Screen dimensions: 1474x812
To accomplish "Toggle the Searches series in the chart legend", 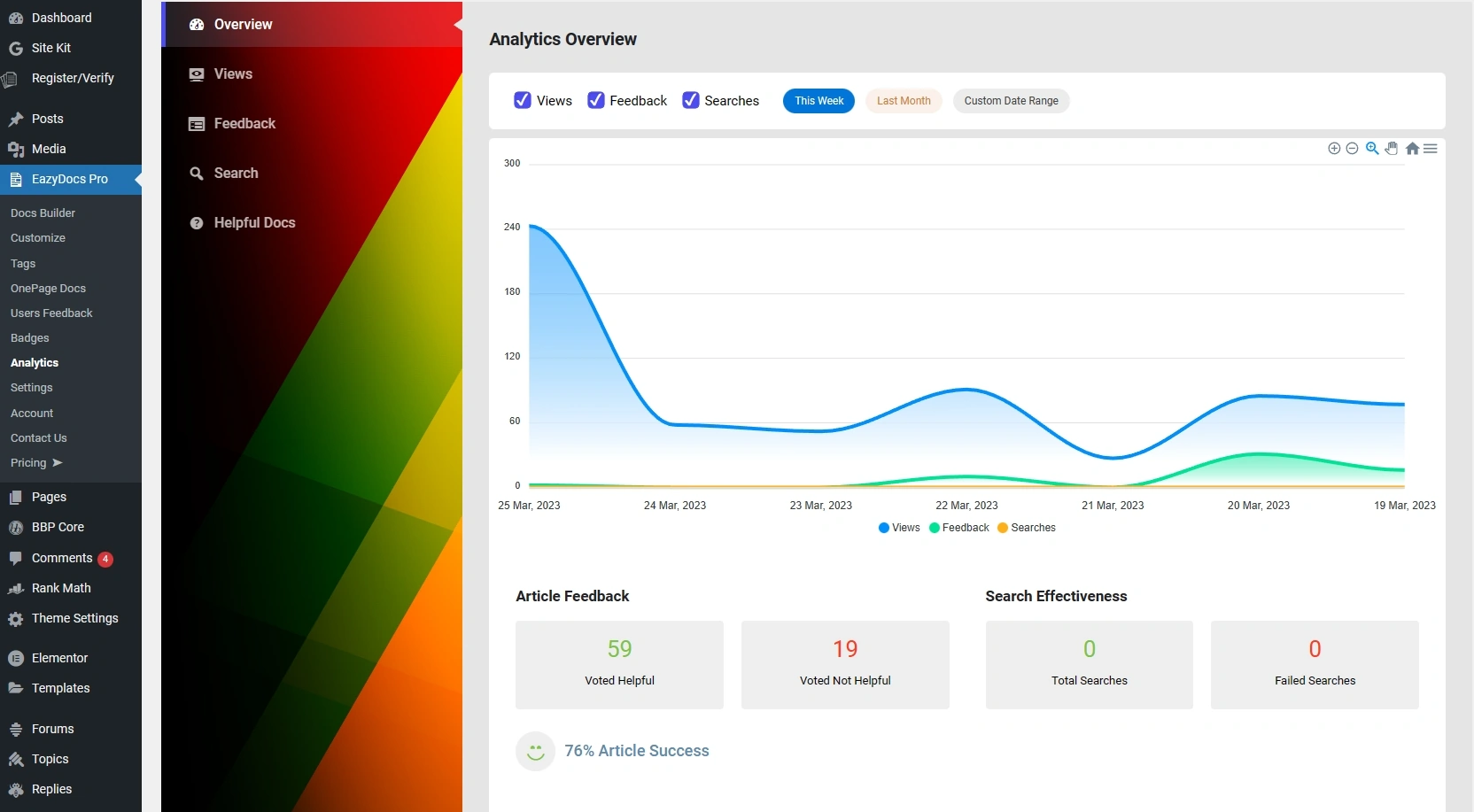I will point(1027,528).
